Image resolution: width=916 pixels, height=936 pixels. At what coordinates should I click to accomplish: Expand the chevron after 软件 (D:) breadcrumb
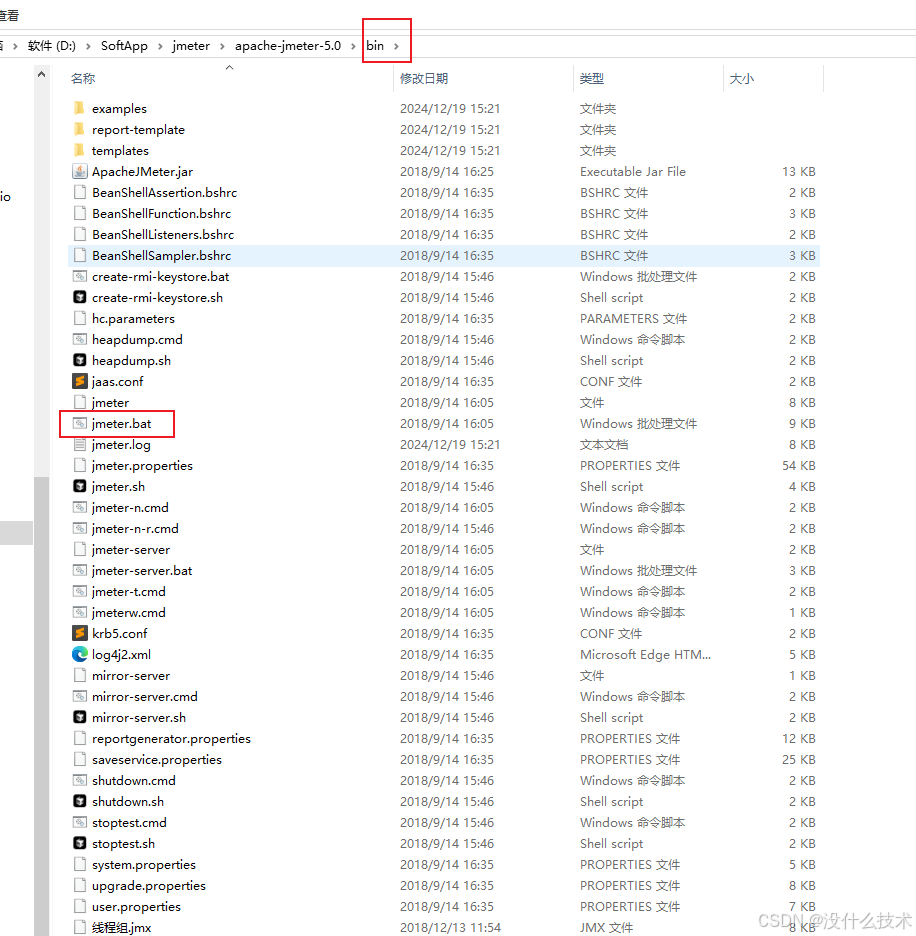[88, 46]
